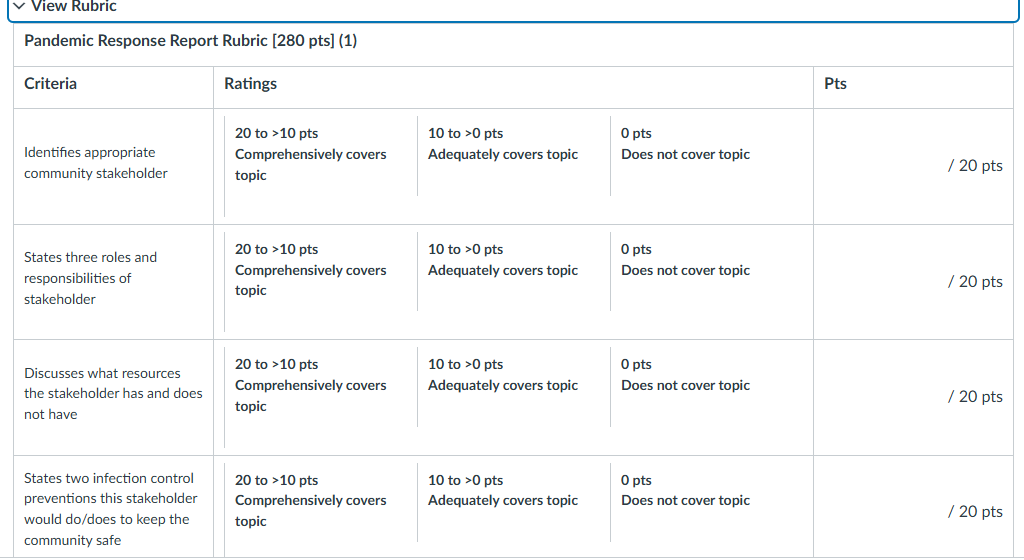Select 'States three roles and responsibilities' criterion text
1024x560 pixels.
click(90, 278)
